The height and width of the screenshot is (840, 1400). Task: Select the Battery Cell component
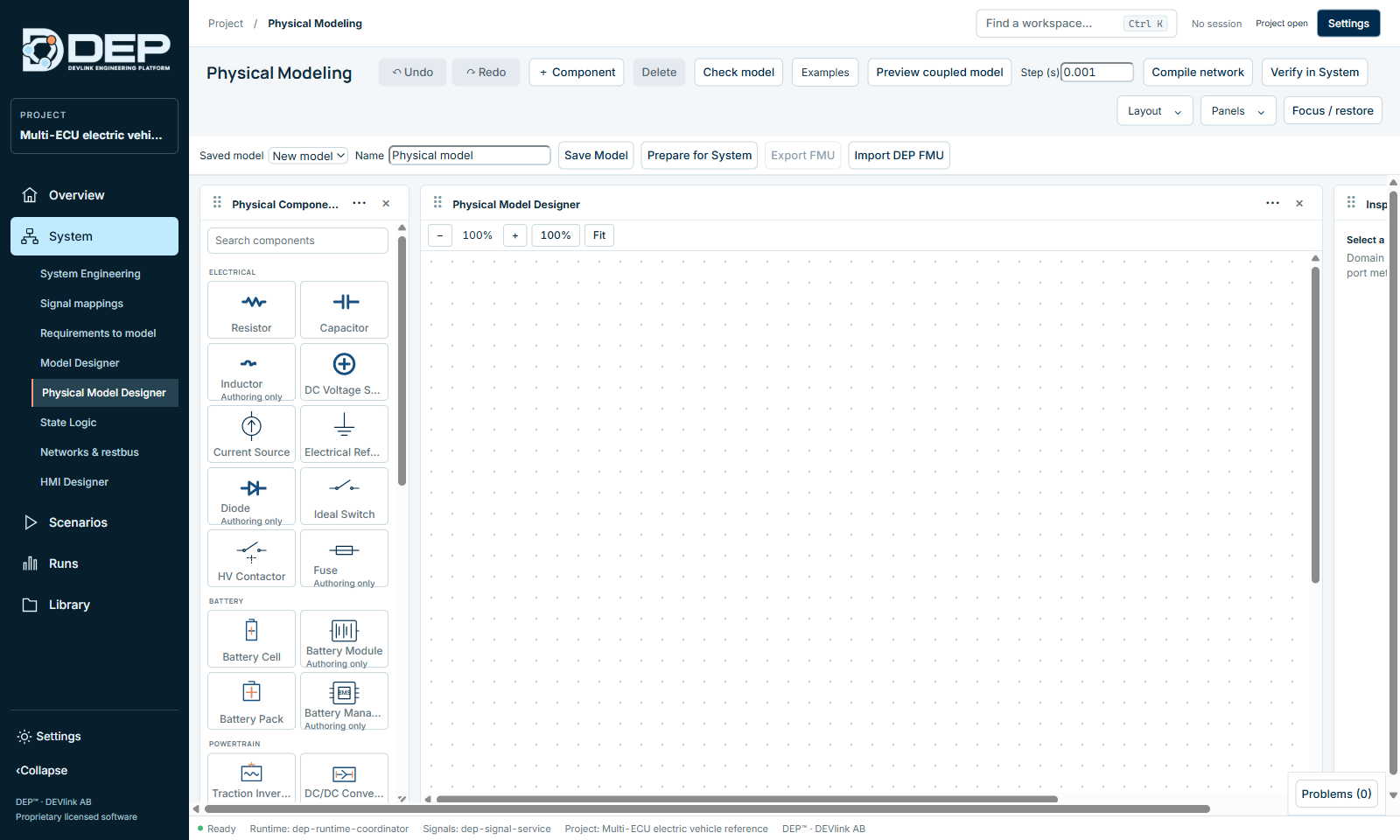pyautogui.click(x=251, y=639)
